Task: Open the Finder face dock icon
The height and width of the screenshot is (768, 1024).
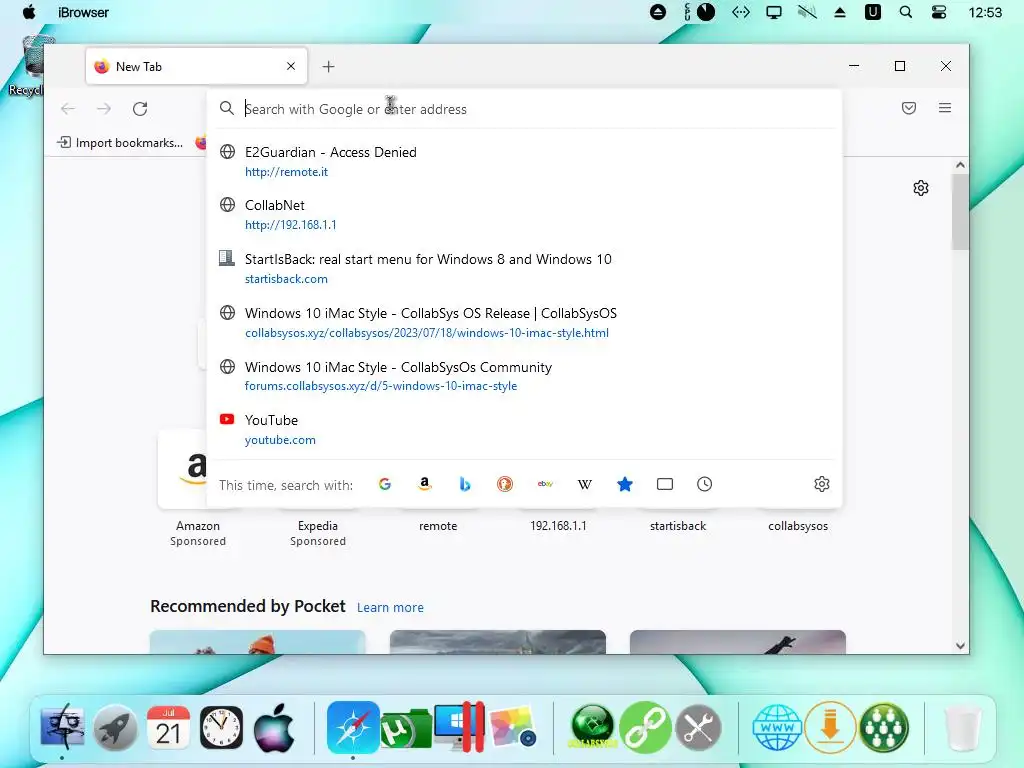Action: tap(62, 728)
